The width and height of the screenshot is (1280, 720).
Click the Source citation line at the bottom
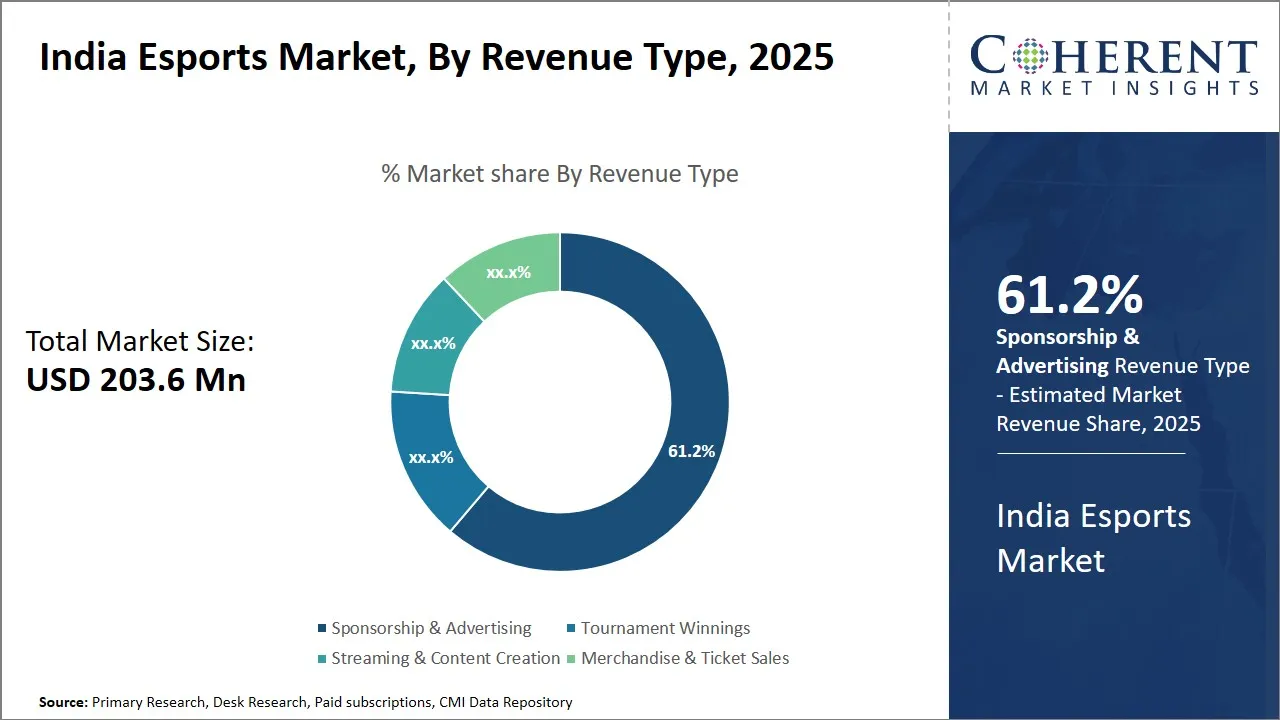click(x=306, y=703)
